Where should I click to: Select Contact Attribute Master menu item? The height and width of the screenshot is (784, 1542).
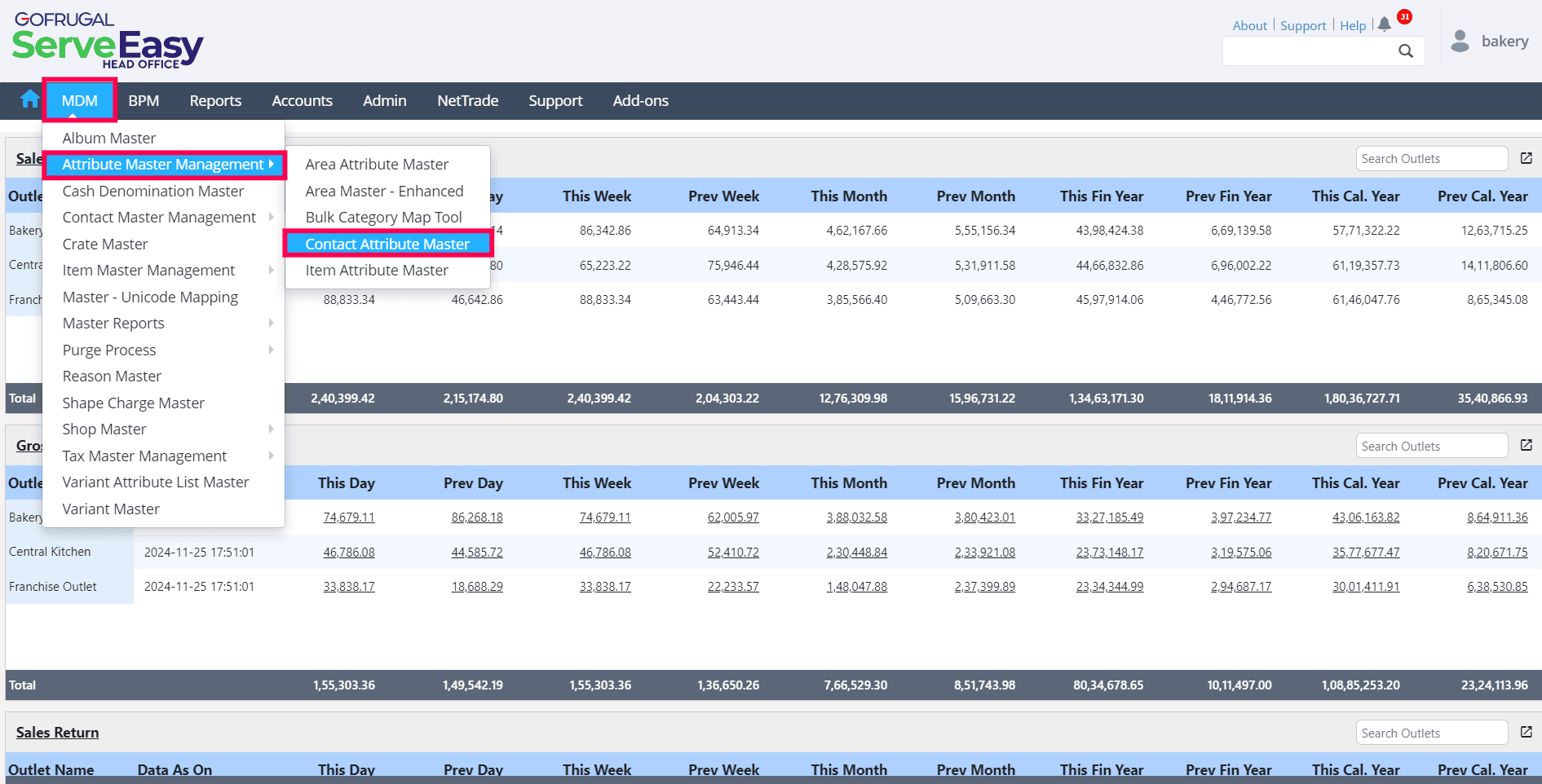pyautogui.click(x=387, y=244)
